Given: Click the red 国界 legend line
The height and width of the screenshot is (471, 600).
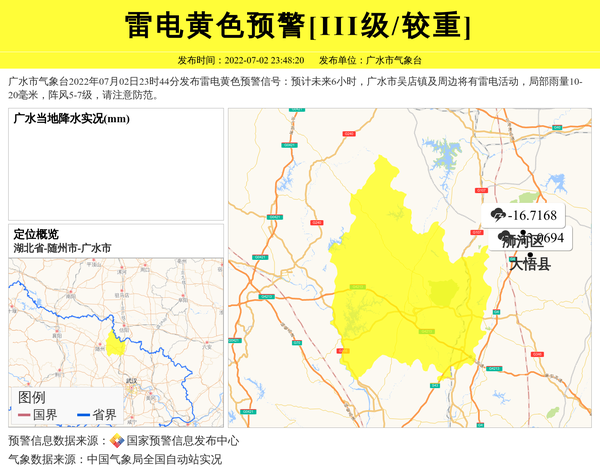Looking at the screenshot, I should (23, 415).
